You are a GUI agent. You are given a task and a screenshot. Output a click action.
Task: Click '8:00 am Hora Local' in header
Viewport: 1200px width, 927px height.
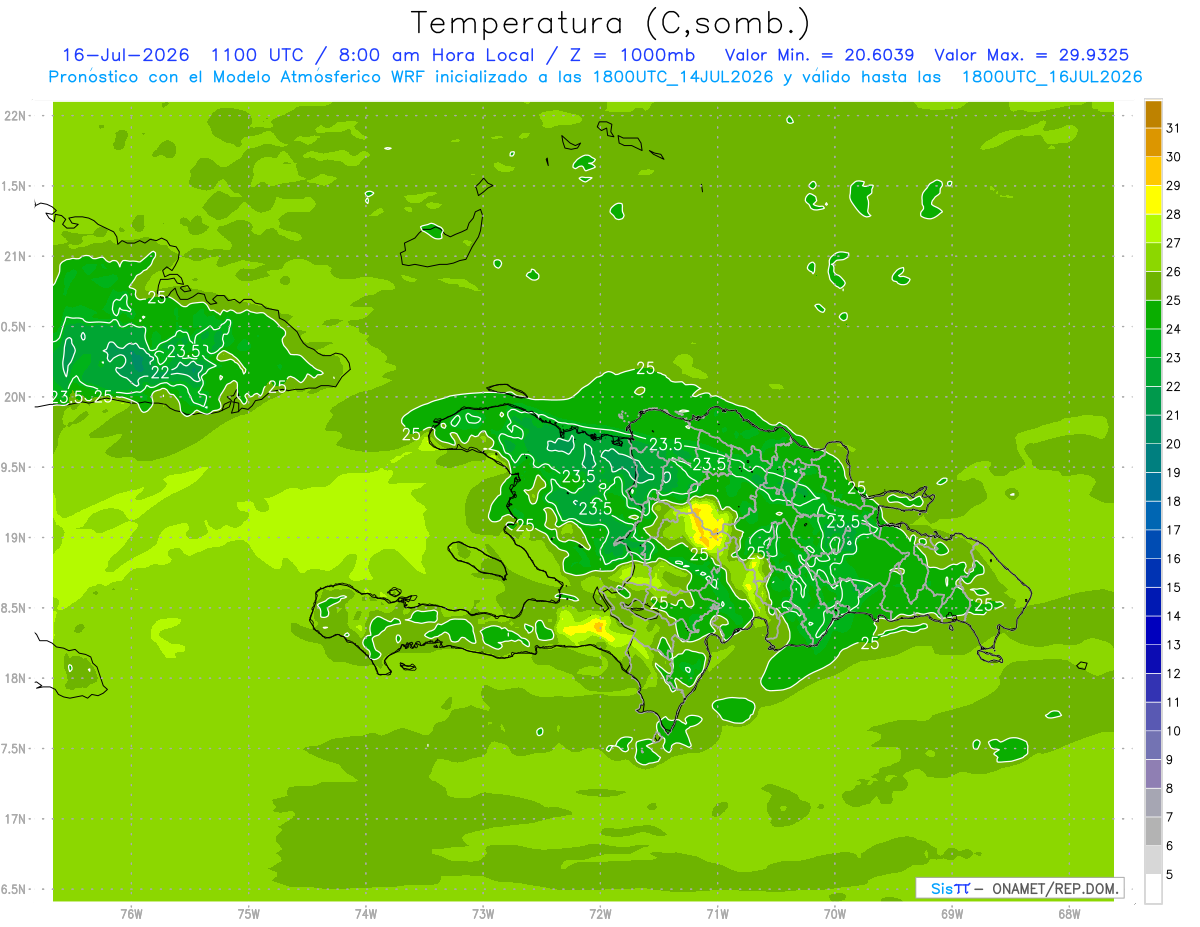click(437, 54)
